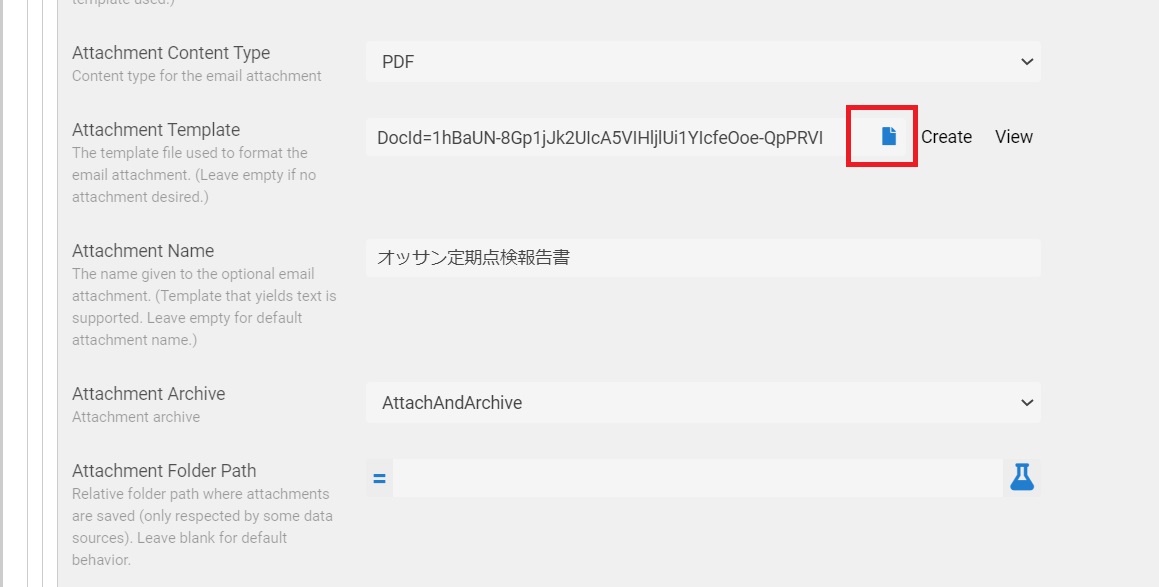The height and width of the screenshot is (587, 1159).
Task: Click 'Content type for the email attachment' description
Action: (197, 76)
